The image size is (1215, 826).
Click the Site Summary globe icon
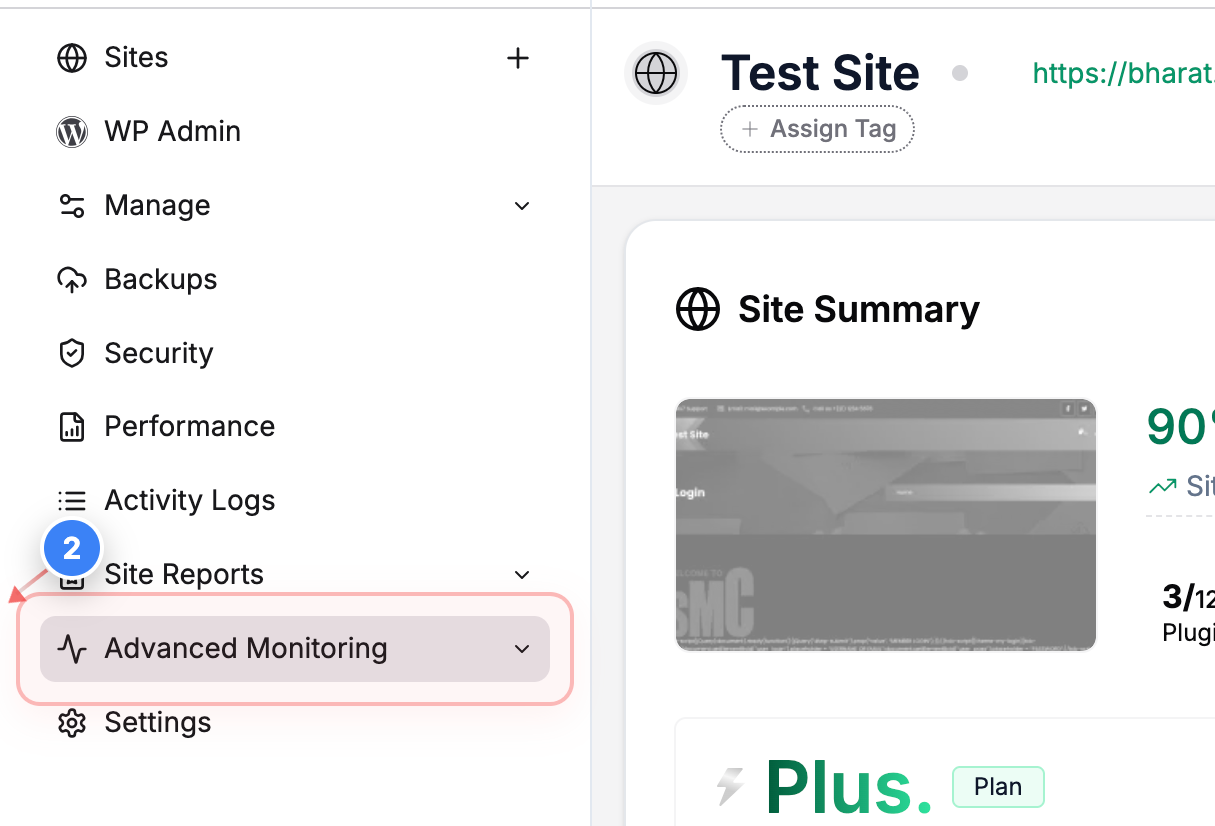coord(698,309)
